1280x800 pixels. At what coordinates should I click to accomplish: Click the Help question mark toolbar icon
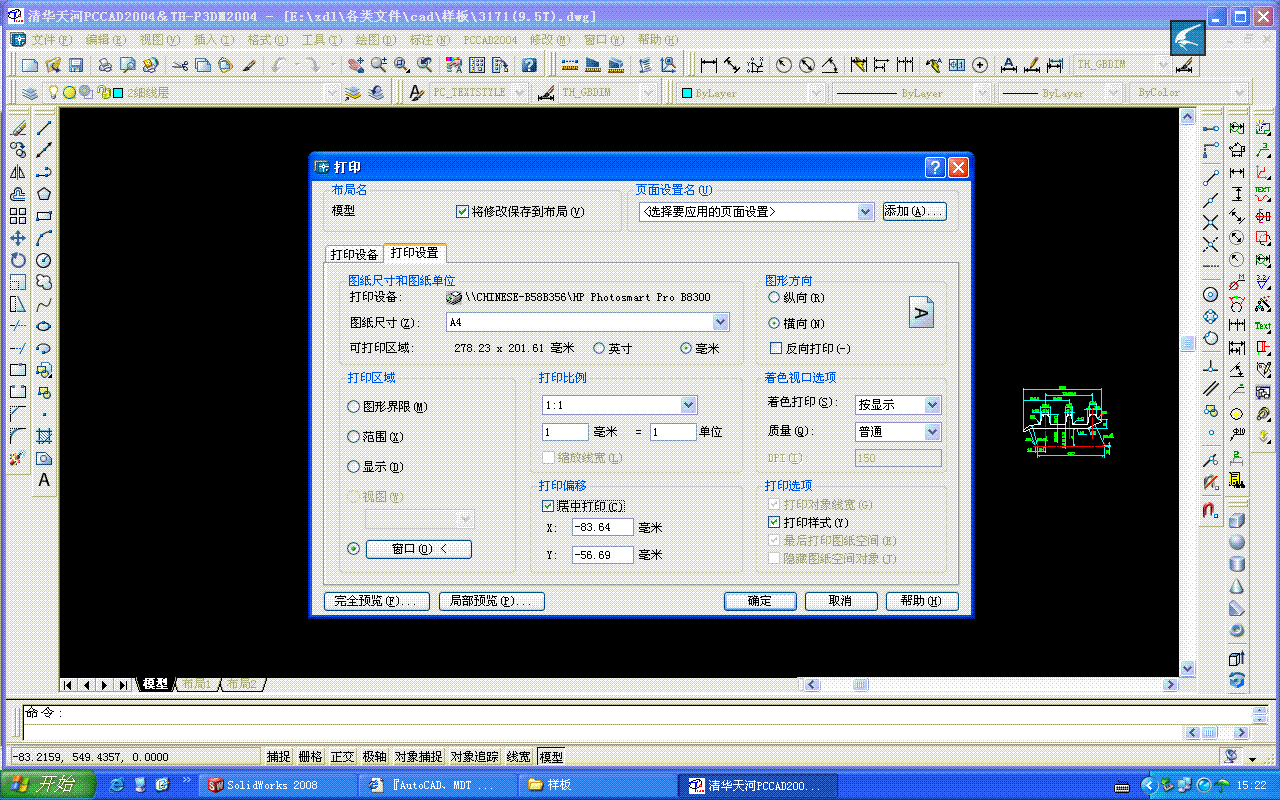click(529, 65)
